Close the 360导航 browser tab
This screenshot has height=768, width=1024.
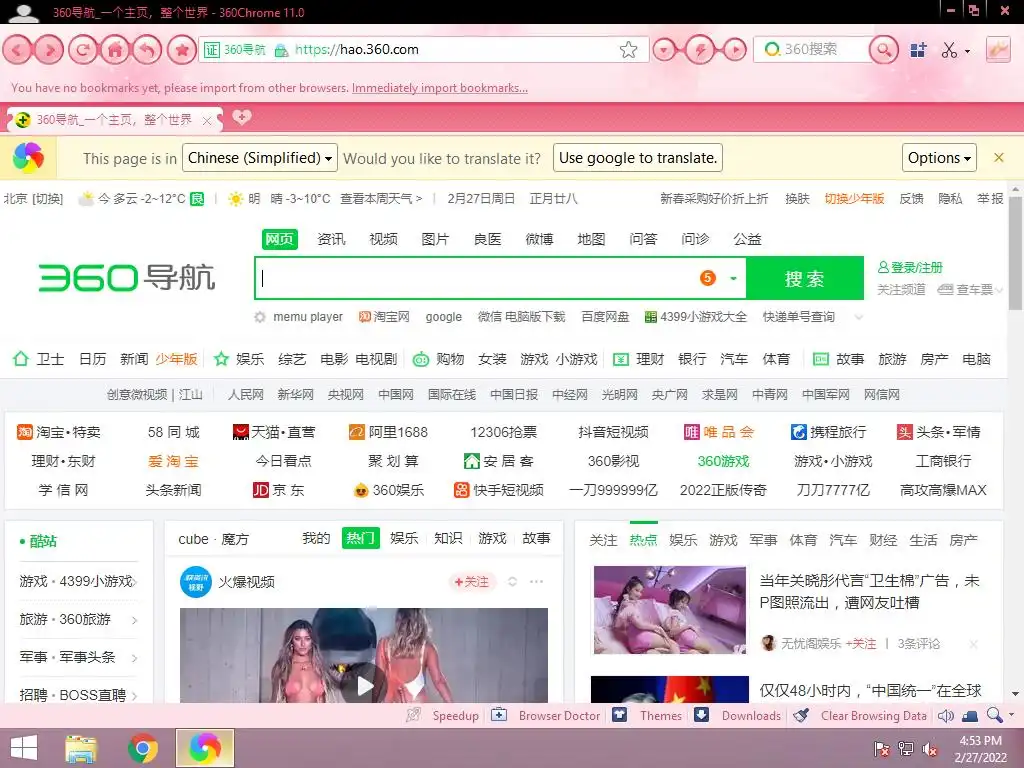click(x=206, y=121)
